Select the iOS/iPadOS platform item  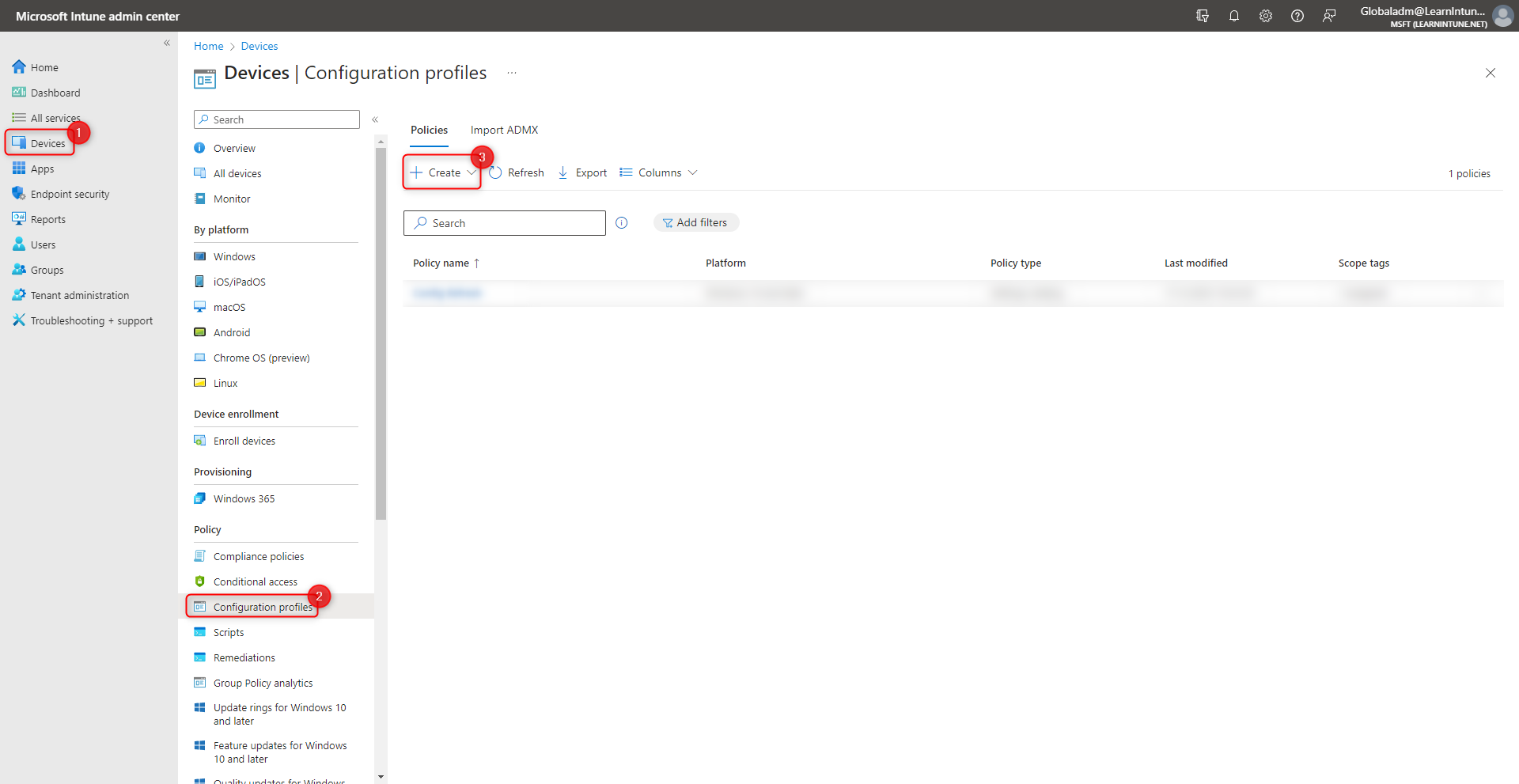(x=239, y=282)
